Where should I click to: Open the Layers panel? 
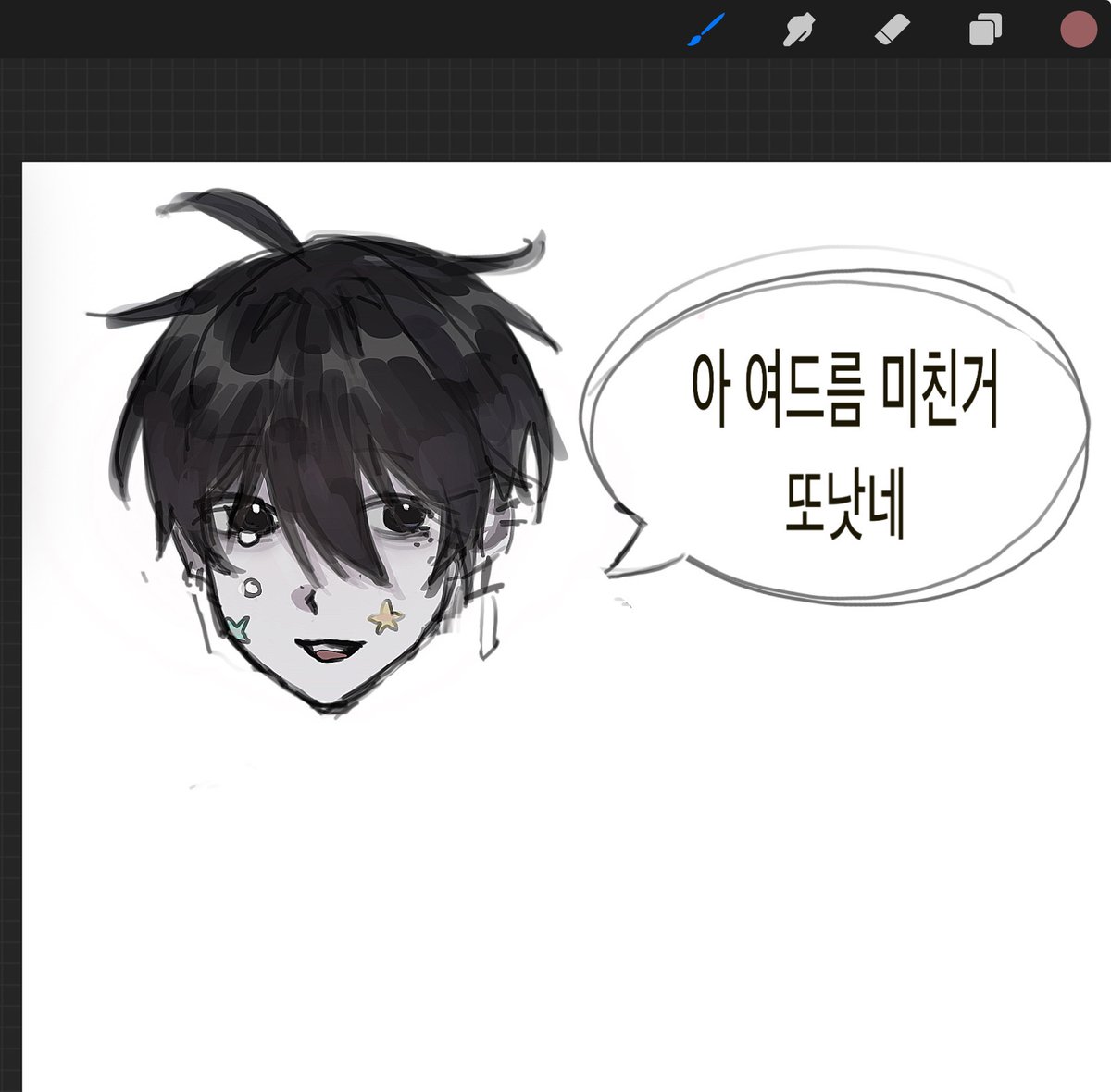pos(985,31)
